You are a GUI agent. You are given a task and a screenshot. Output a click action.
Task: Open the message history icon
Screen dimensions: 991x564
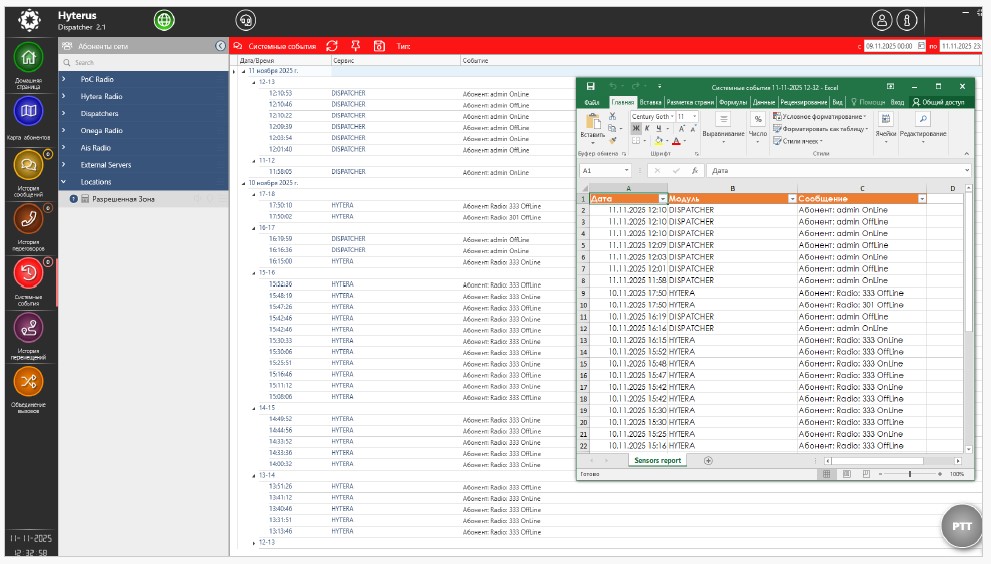[28, 165]
